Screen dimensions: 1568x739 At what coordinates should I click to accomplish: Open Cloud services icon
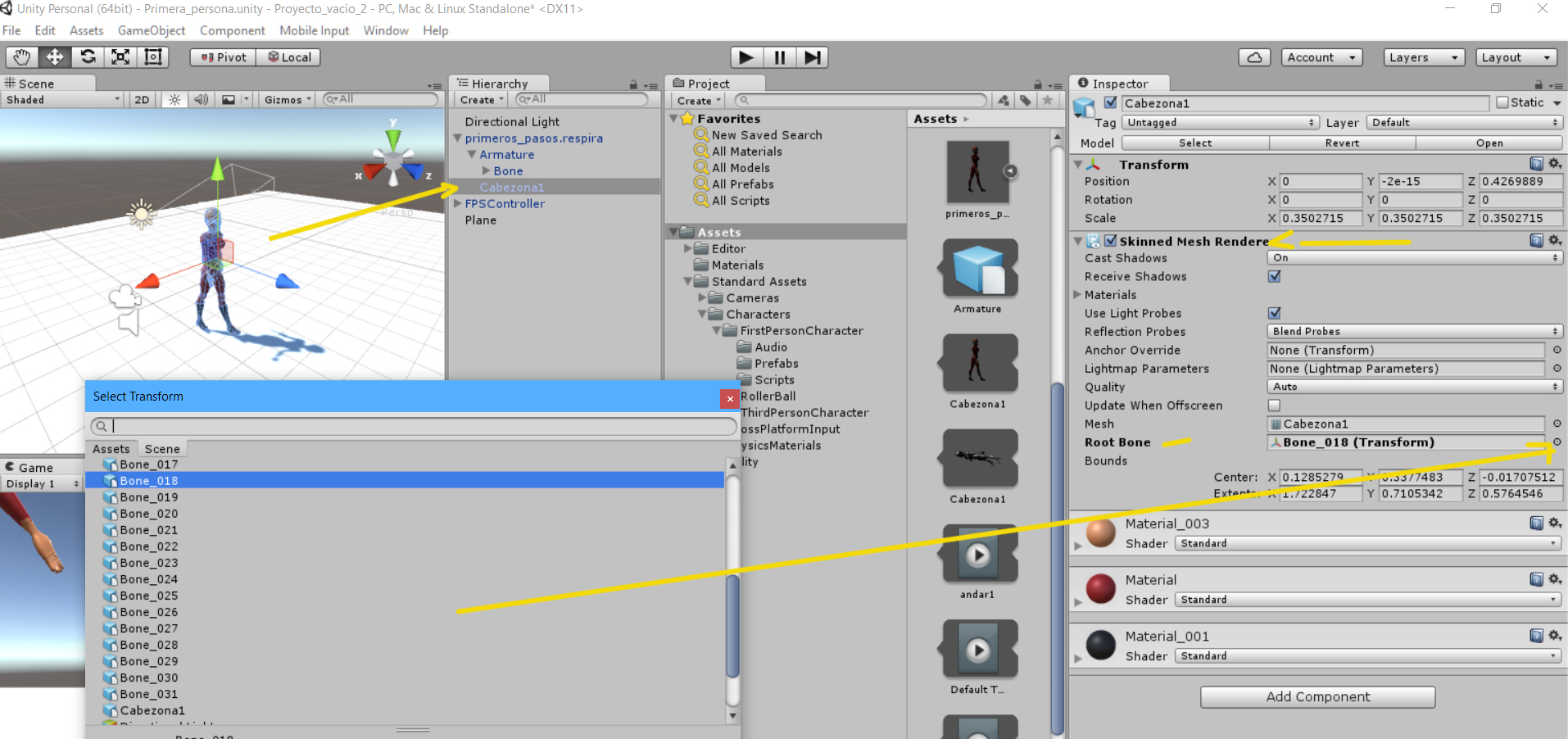coord(1254,57)
